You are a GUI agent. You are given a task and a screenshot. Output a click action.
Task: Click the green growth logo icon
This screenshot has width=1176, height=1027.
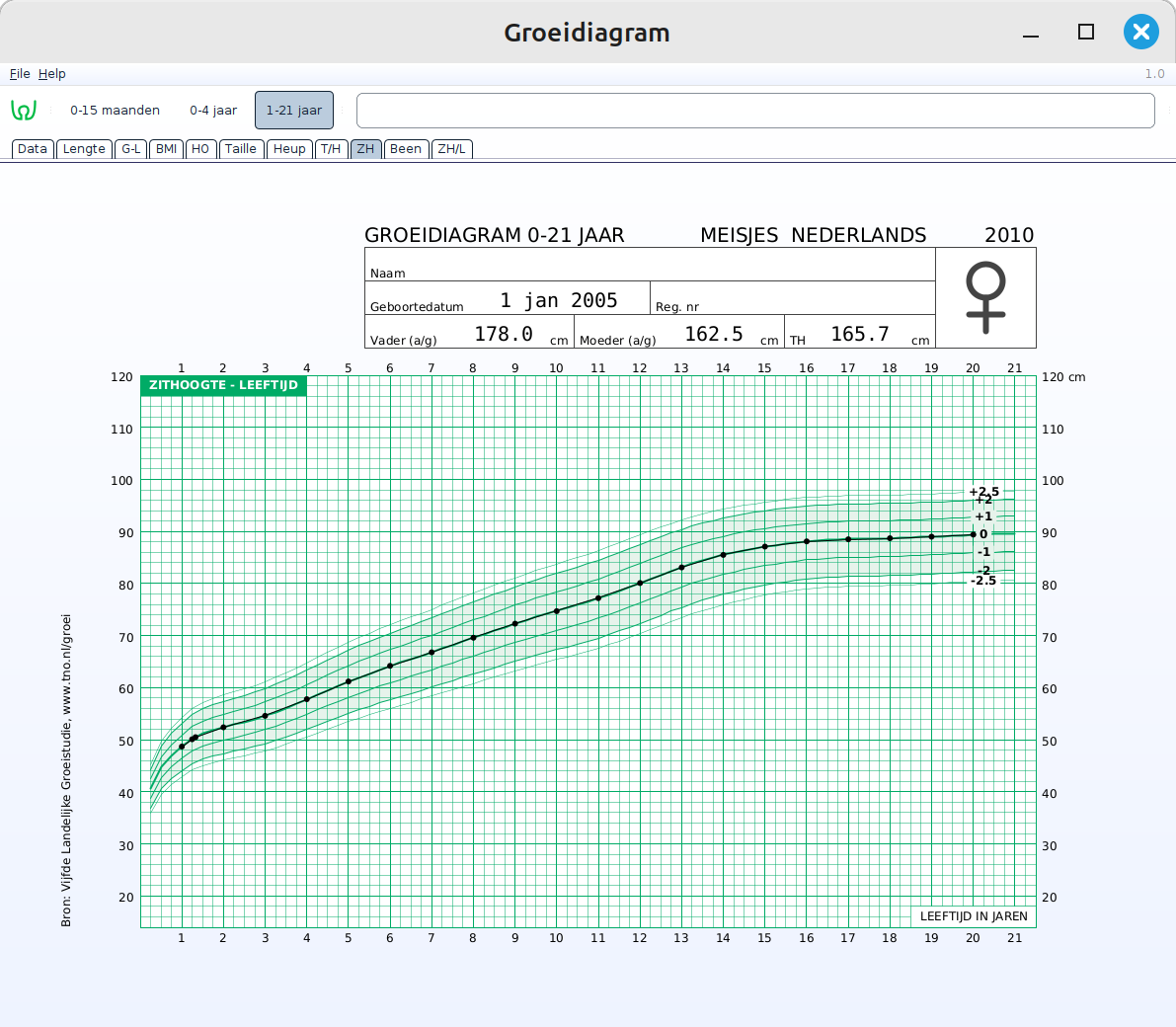pyautogui.click(x=24, y=111)
